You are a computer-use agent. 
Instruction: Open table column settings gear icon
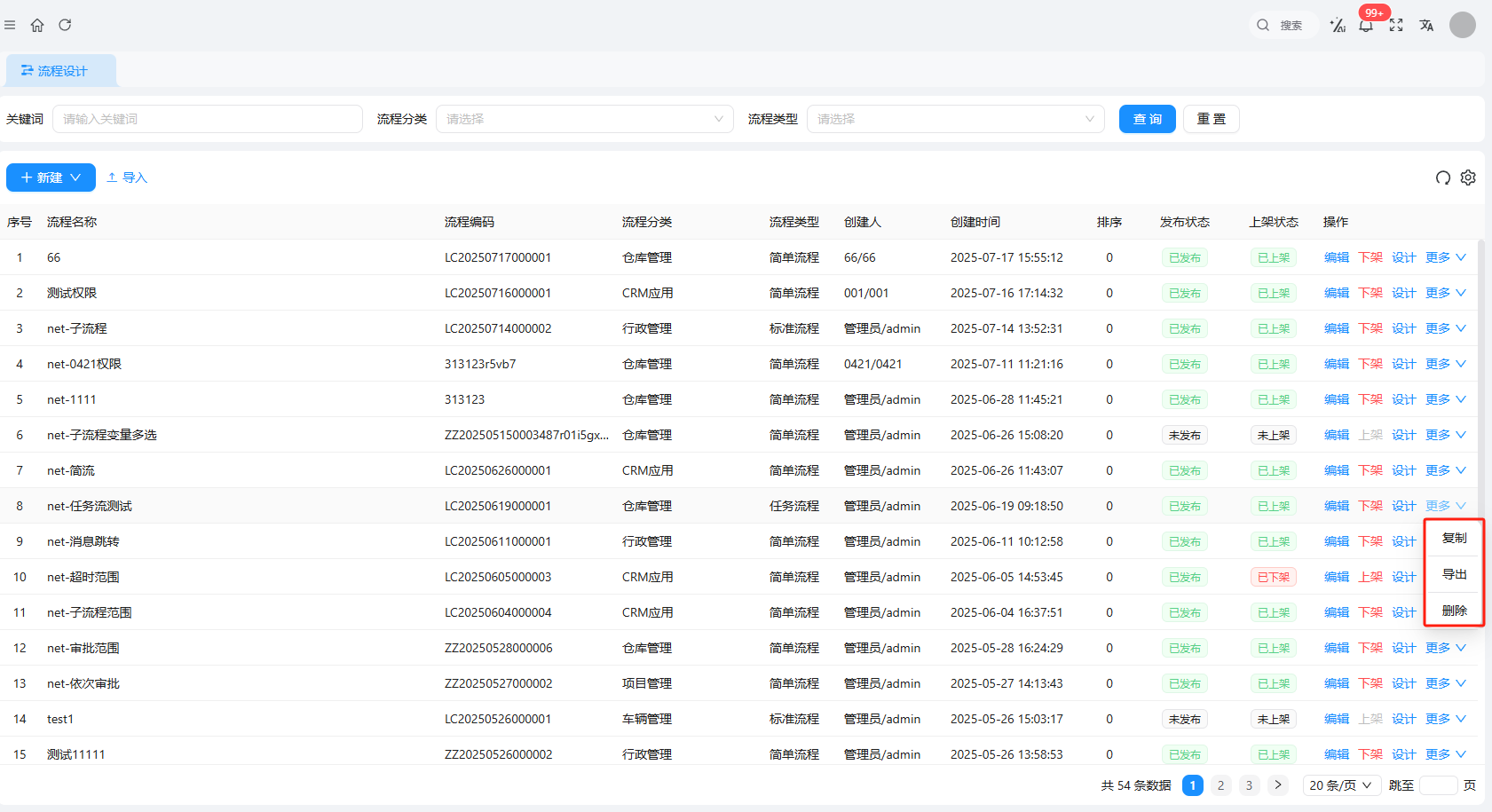1468,177
